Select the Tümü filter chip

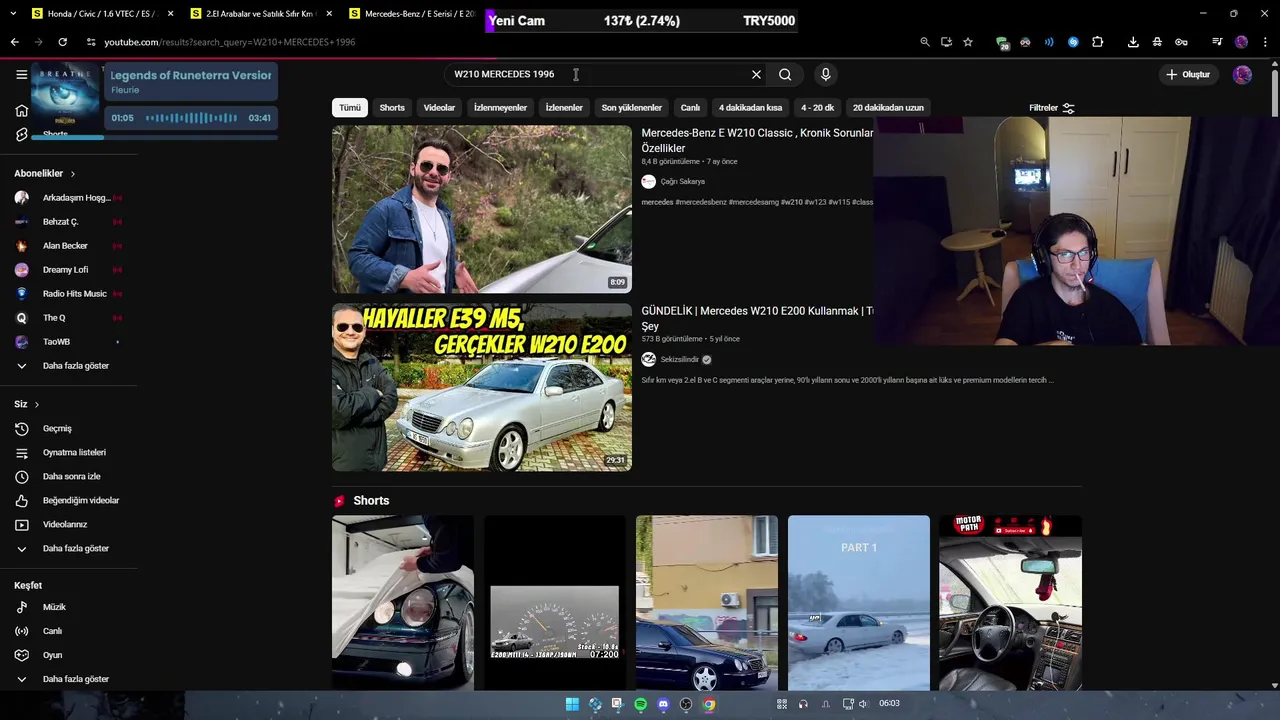point(350,108)
